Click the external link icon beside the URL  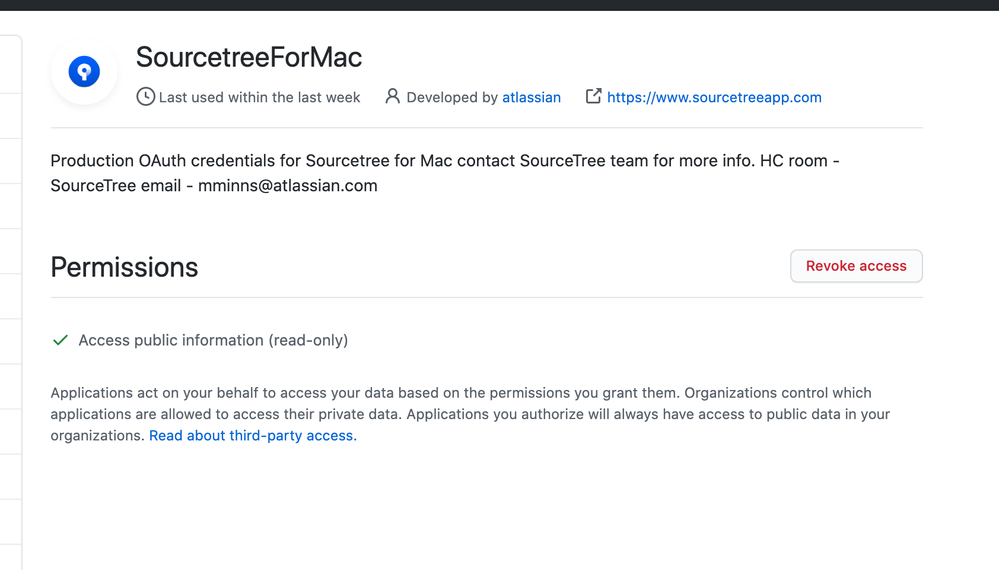pos(593,96)
